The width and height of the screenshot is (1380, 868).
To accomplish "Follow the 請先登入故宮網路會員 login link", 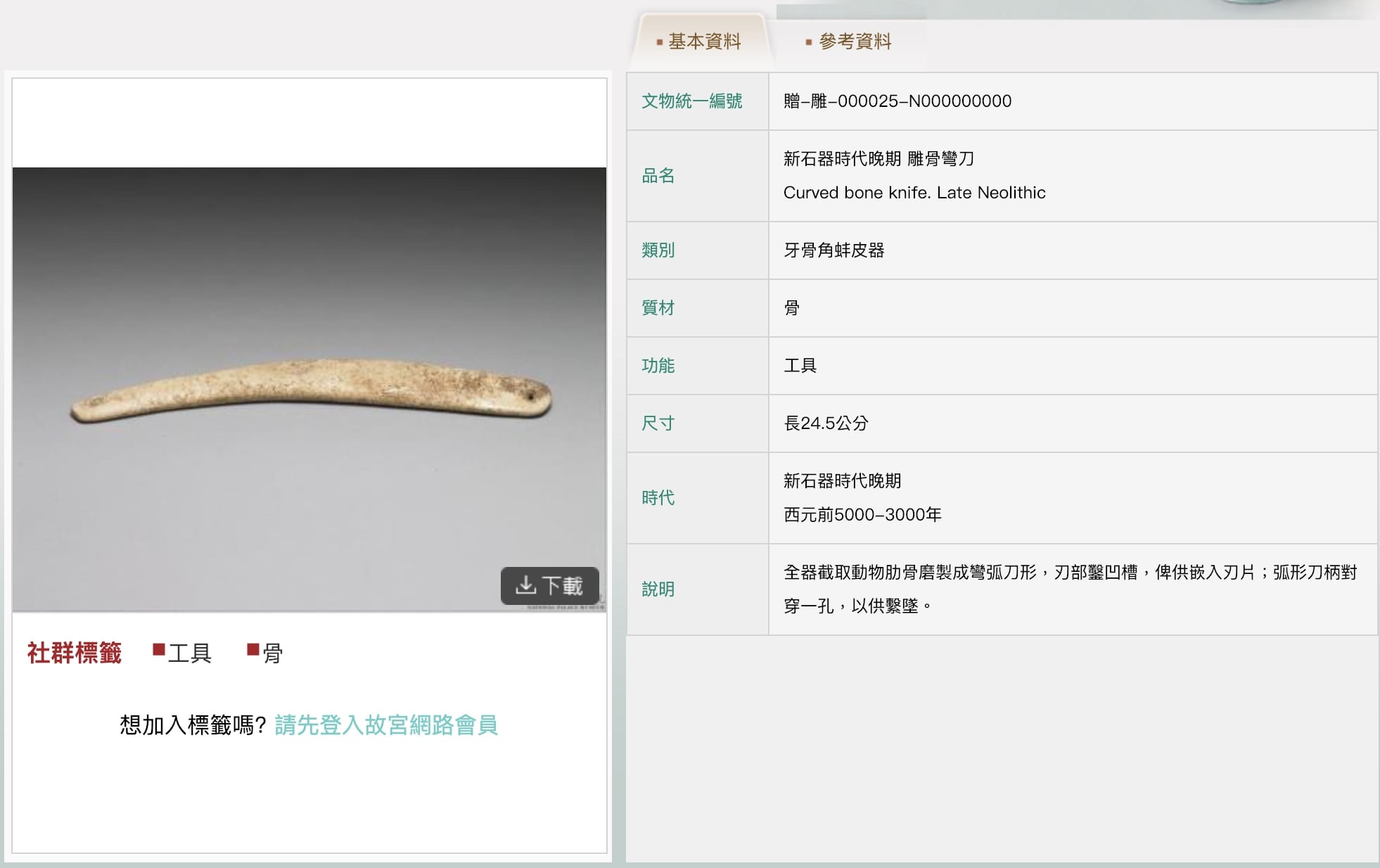I will [x=386, y=725].
